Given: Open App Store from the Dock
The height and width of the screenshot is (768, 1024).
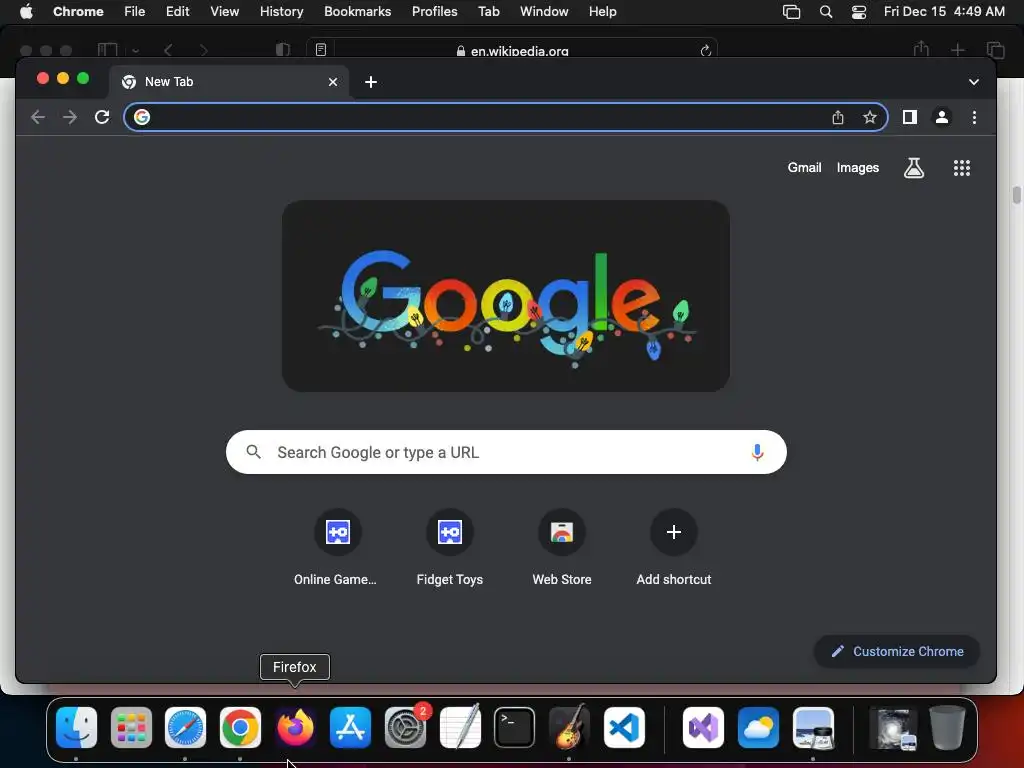Looking at the screenshot, I should click(x=350, y=727).
